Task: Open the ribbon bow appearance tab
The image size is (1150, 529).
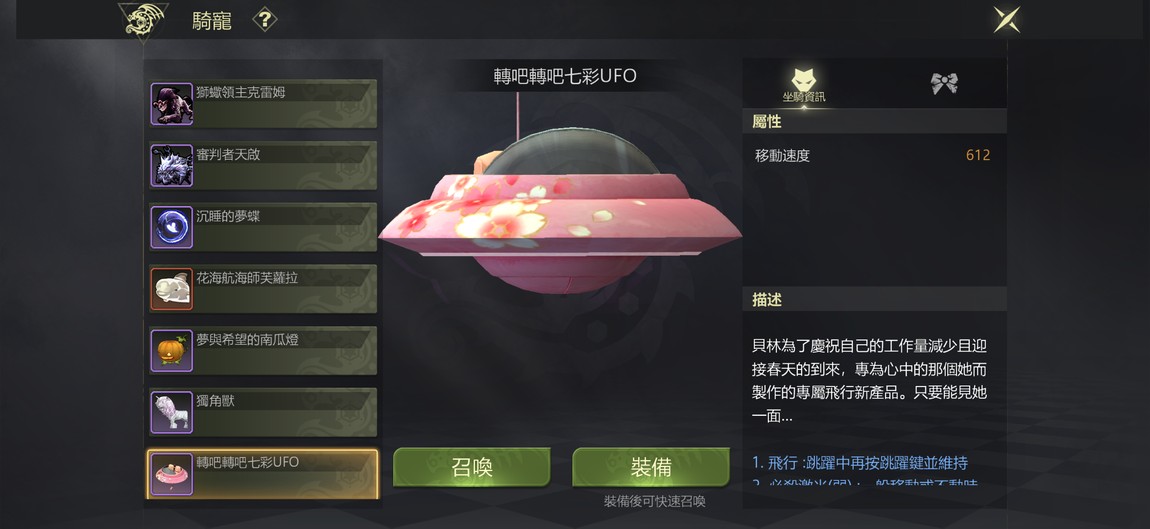Action: (944, 83)
